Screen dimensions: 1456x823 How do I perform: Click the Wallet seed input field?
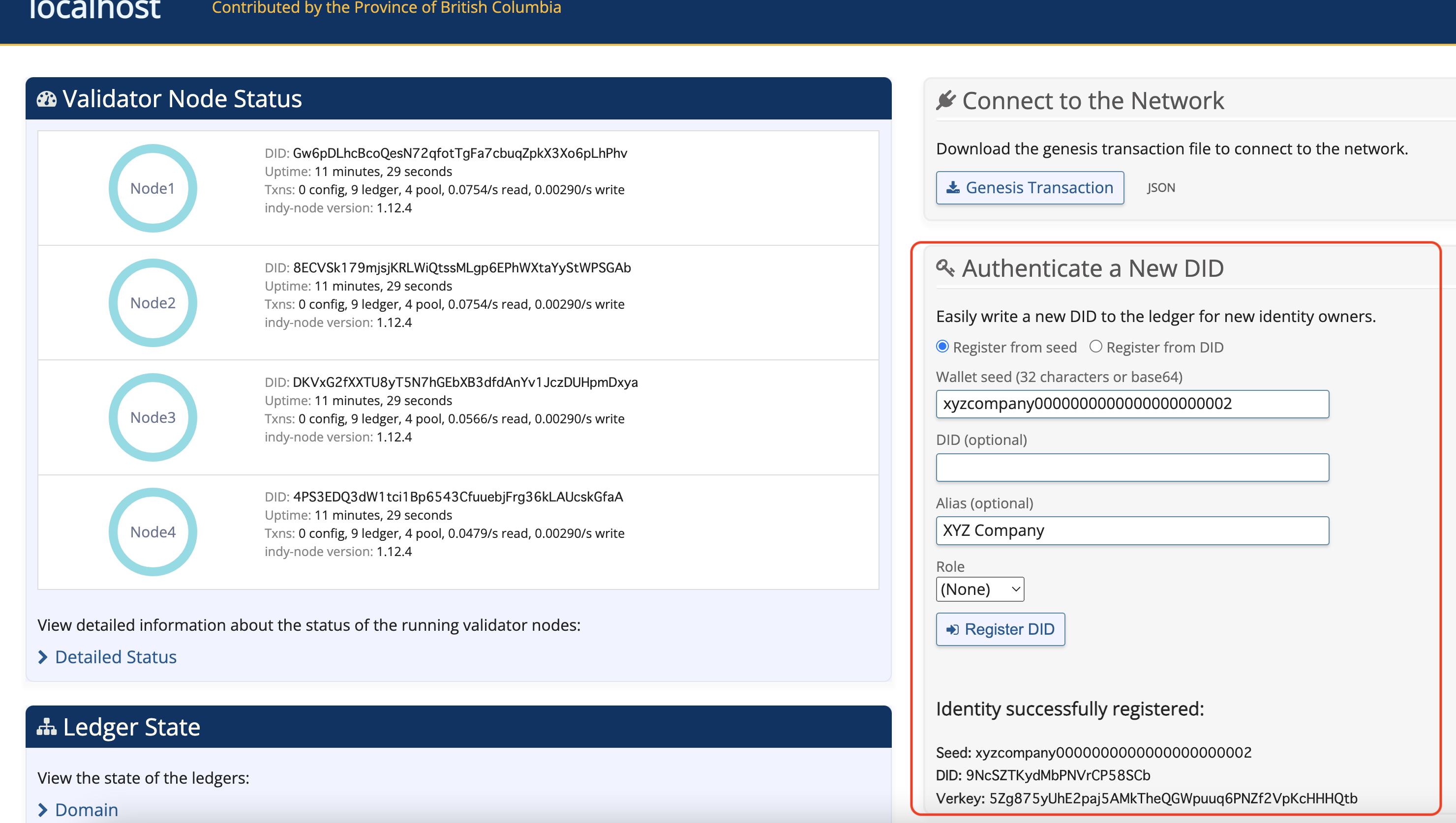[1132, 404]
